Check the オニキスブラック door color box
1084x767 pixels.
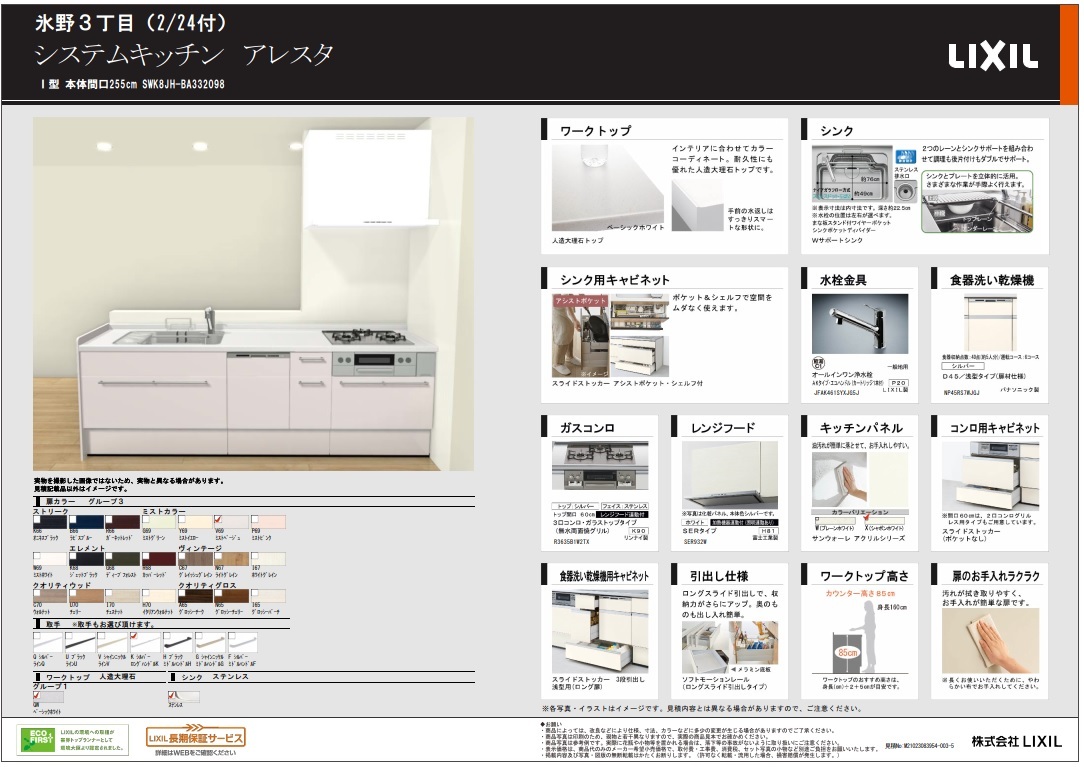point(37,519)
